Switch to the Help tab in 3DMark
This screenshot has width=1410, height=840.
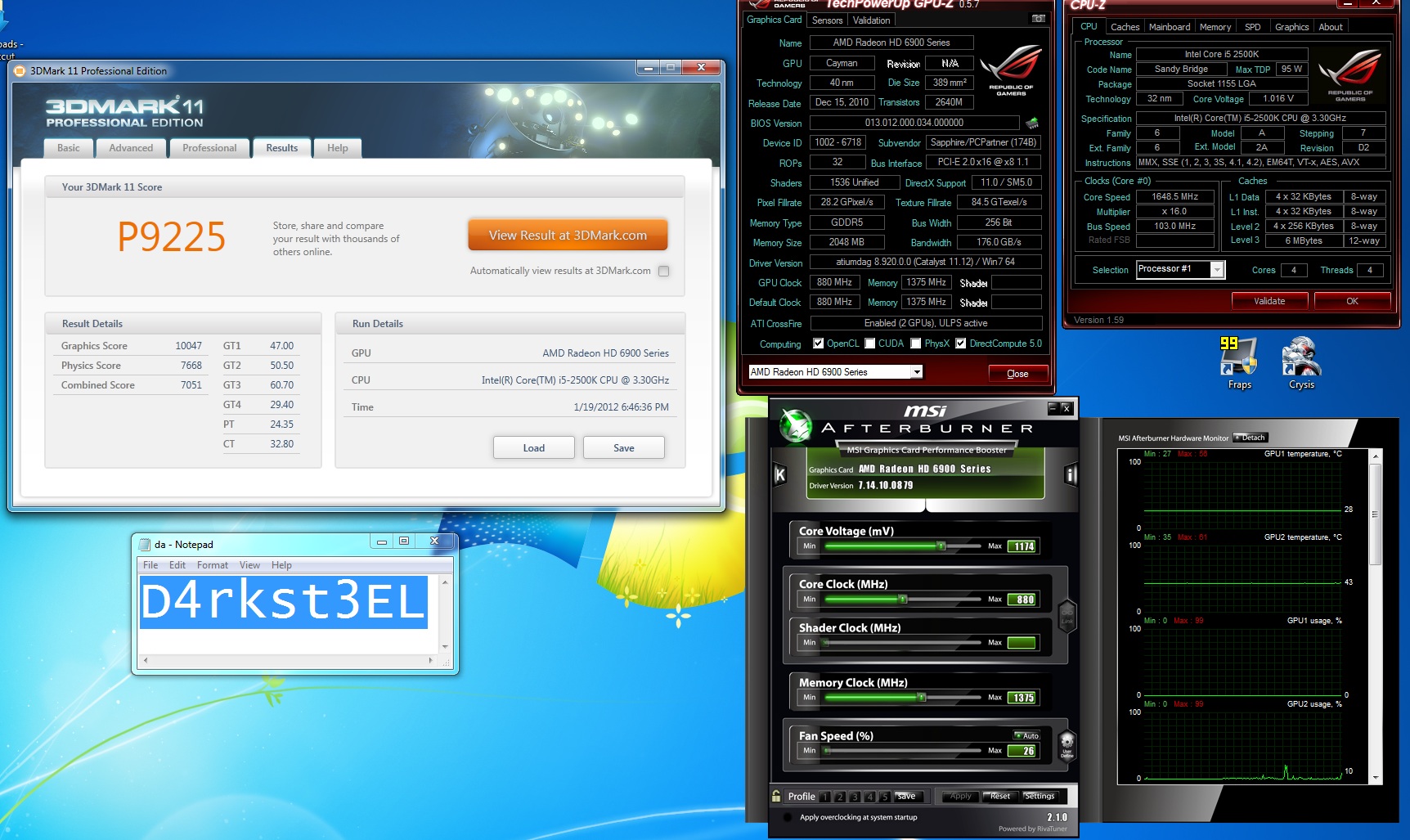point(338,148)
